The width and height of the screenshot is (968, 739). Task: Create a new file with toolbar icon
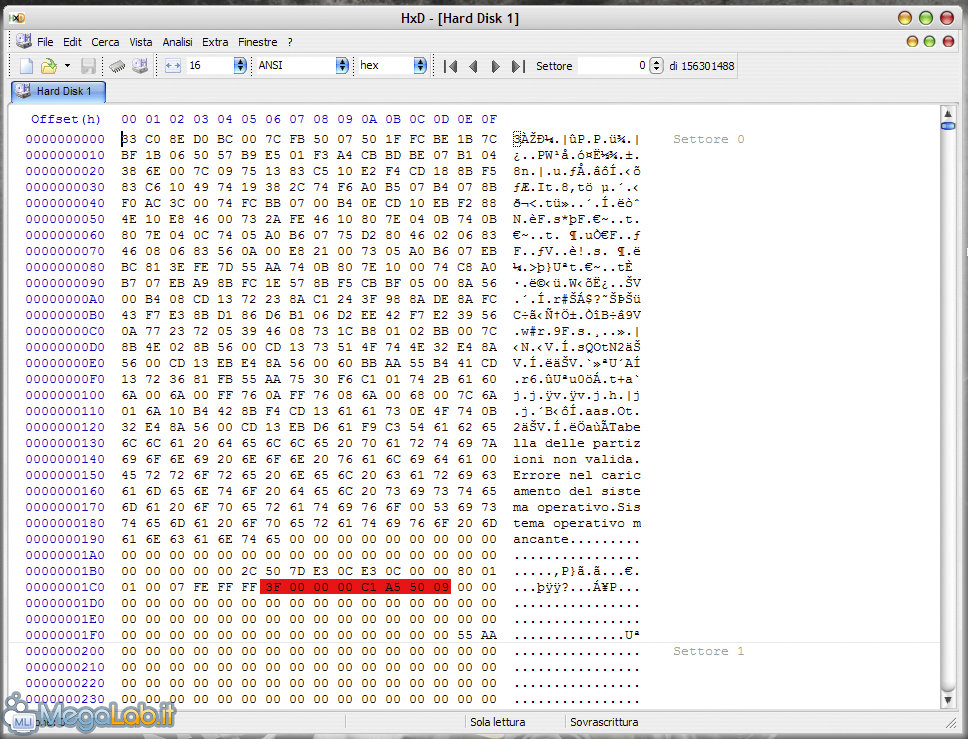(27, 65)
